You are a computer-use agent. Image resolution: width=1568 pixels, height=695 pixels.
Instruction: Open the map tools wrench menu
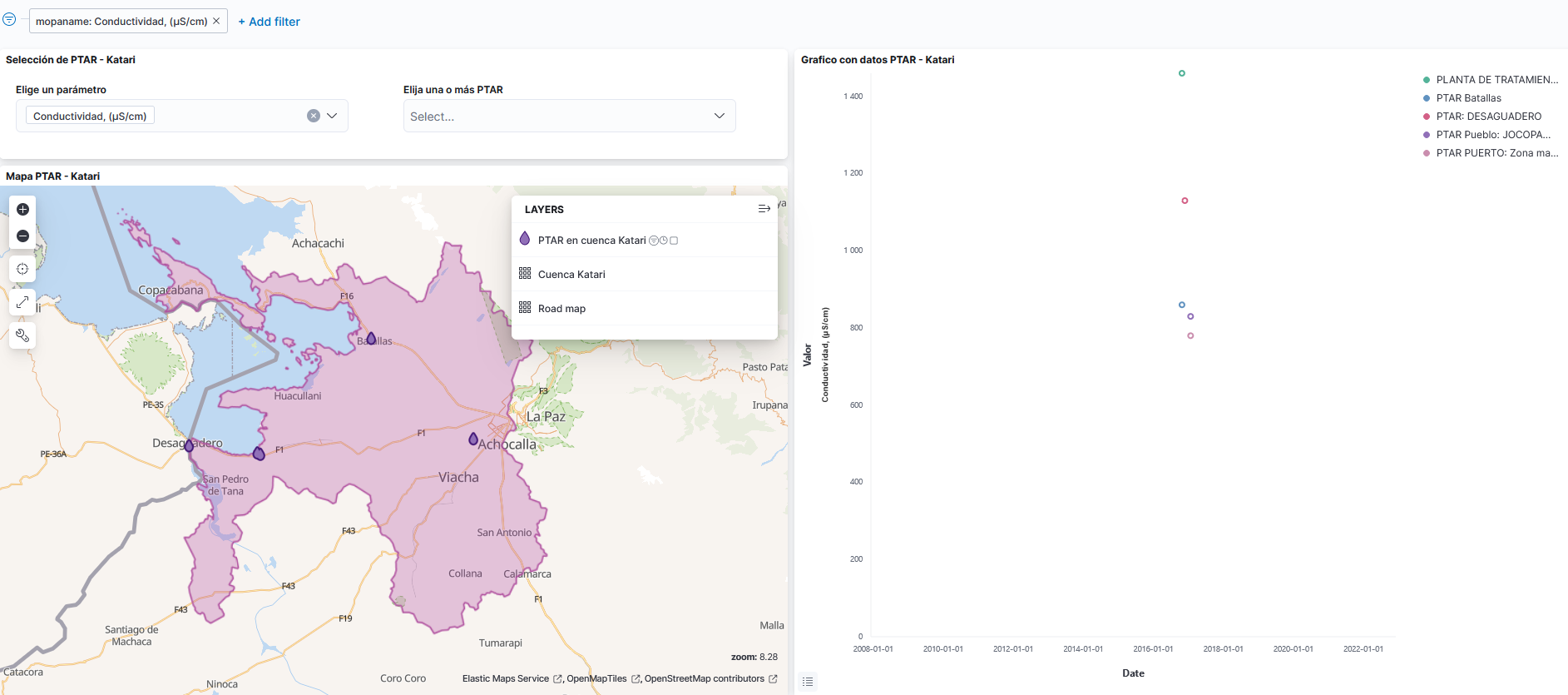click(x=22, y=335)
